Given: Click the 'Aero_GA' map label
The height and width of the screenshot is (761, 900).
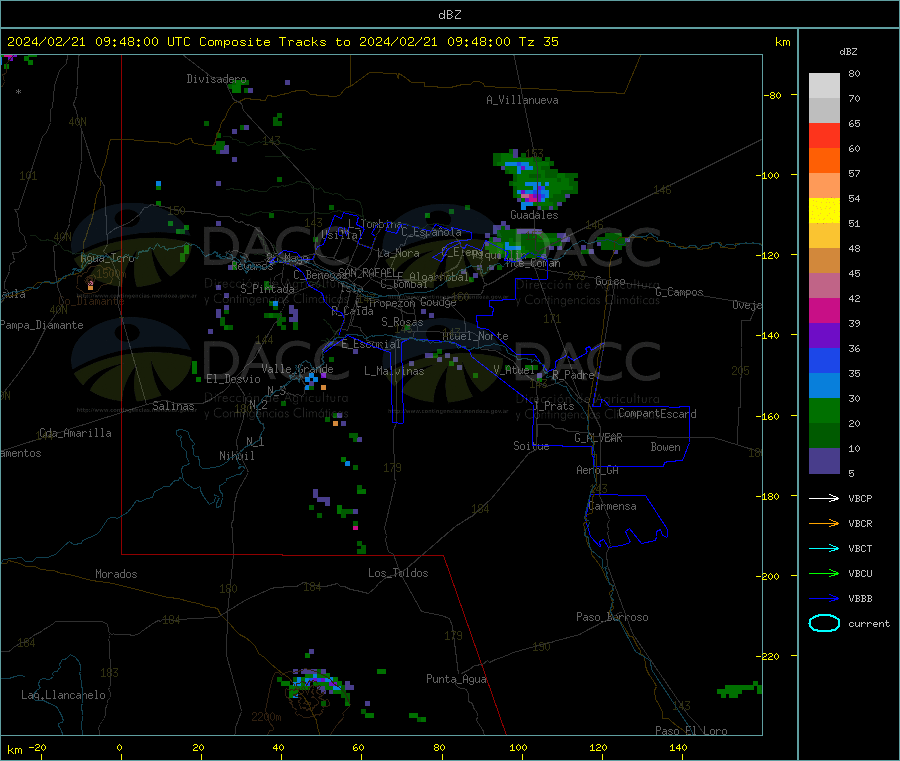Looking at the screenshot, I should [x=598, y=470].
